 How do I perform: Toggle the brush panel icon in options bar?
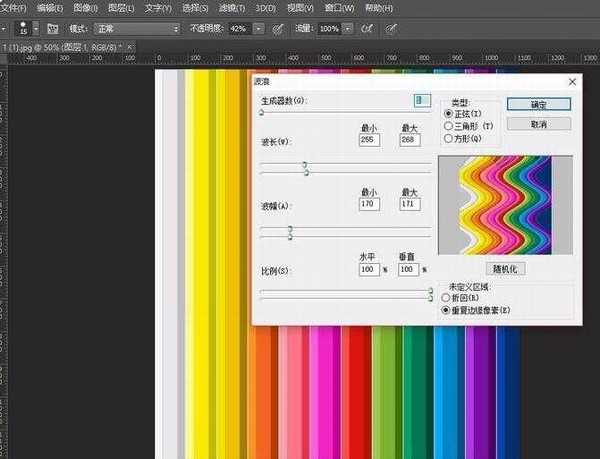[x=52, y=29]
